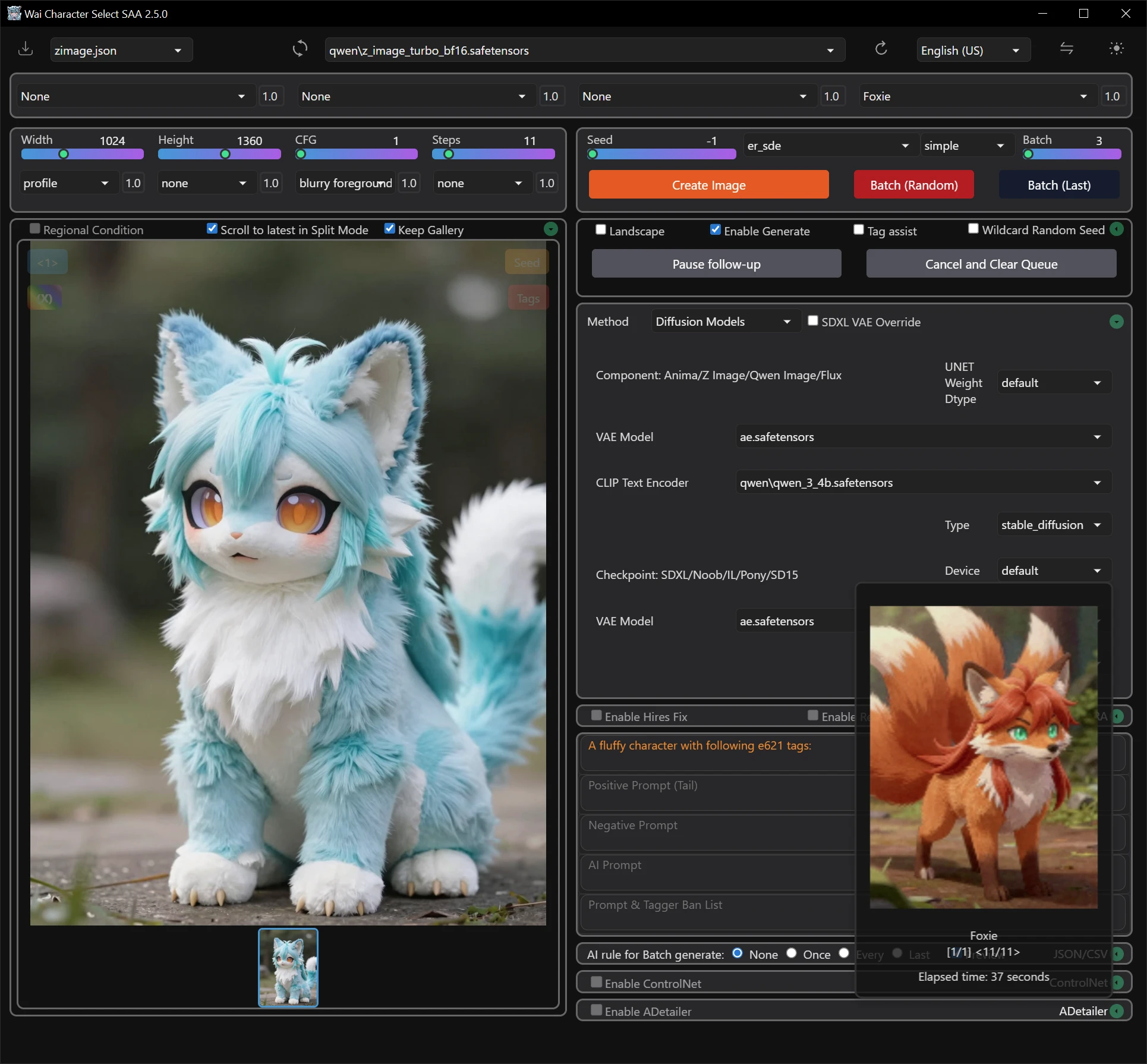
Task: Collapse the generate options green circle icon
Action: pyautogui.click(x=1117, y=229)
